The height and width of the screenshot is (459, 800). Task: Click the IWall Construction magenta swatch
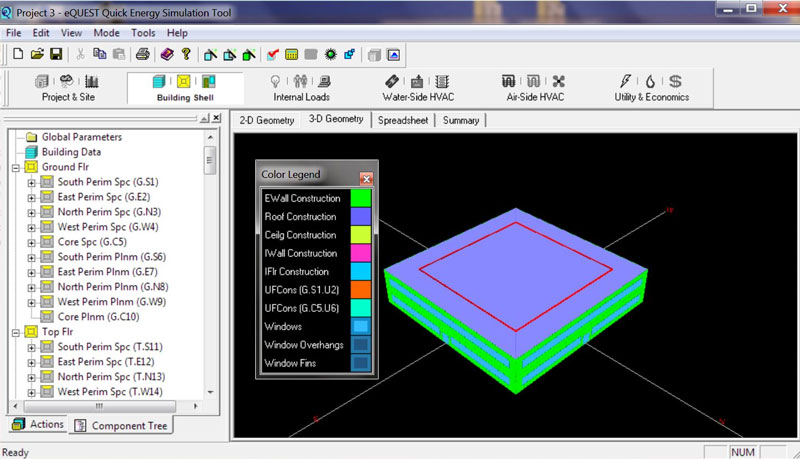coord(361,253)
